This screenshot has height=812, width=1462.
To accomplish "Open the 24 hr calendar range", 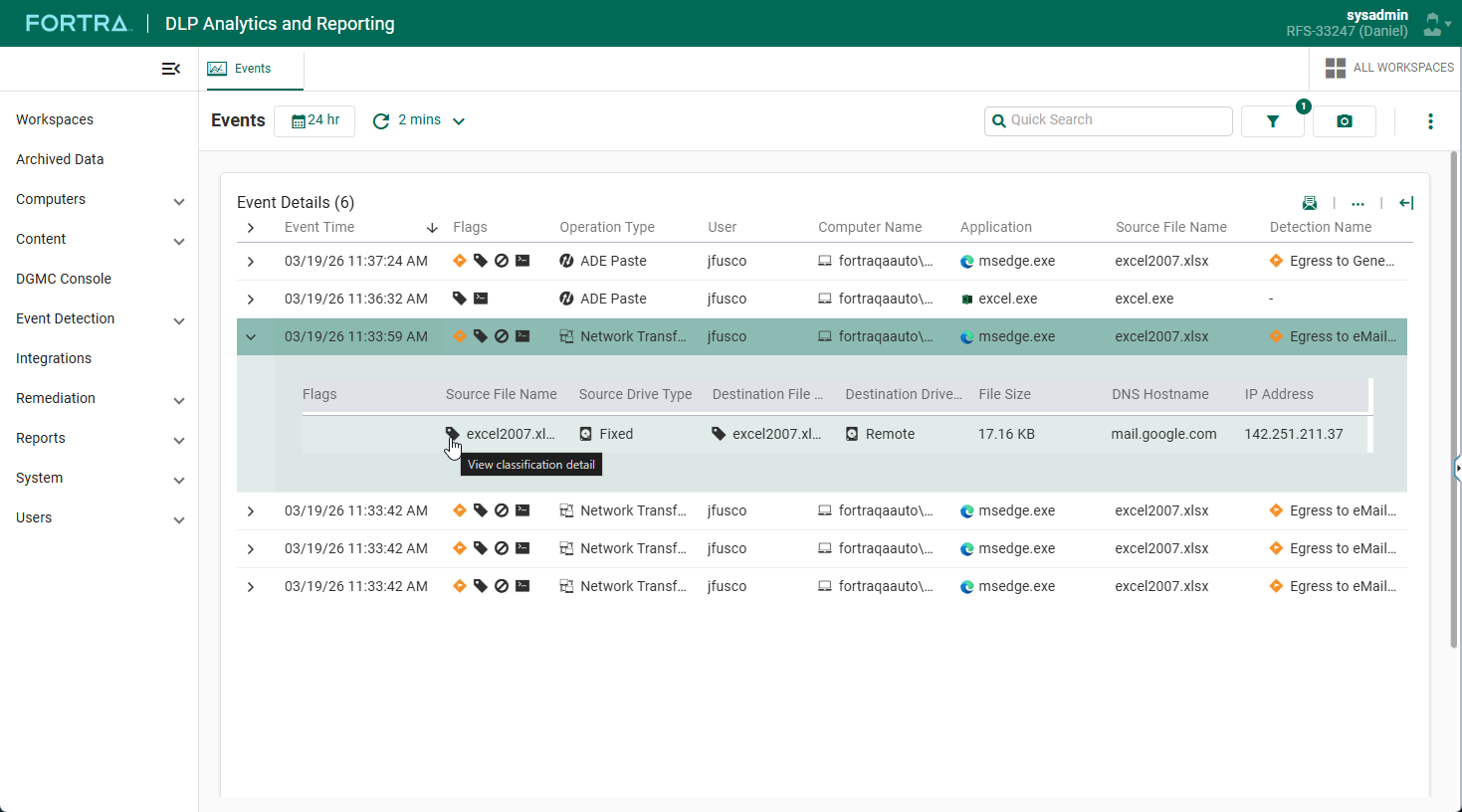I will (314, 120).
